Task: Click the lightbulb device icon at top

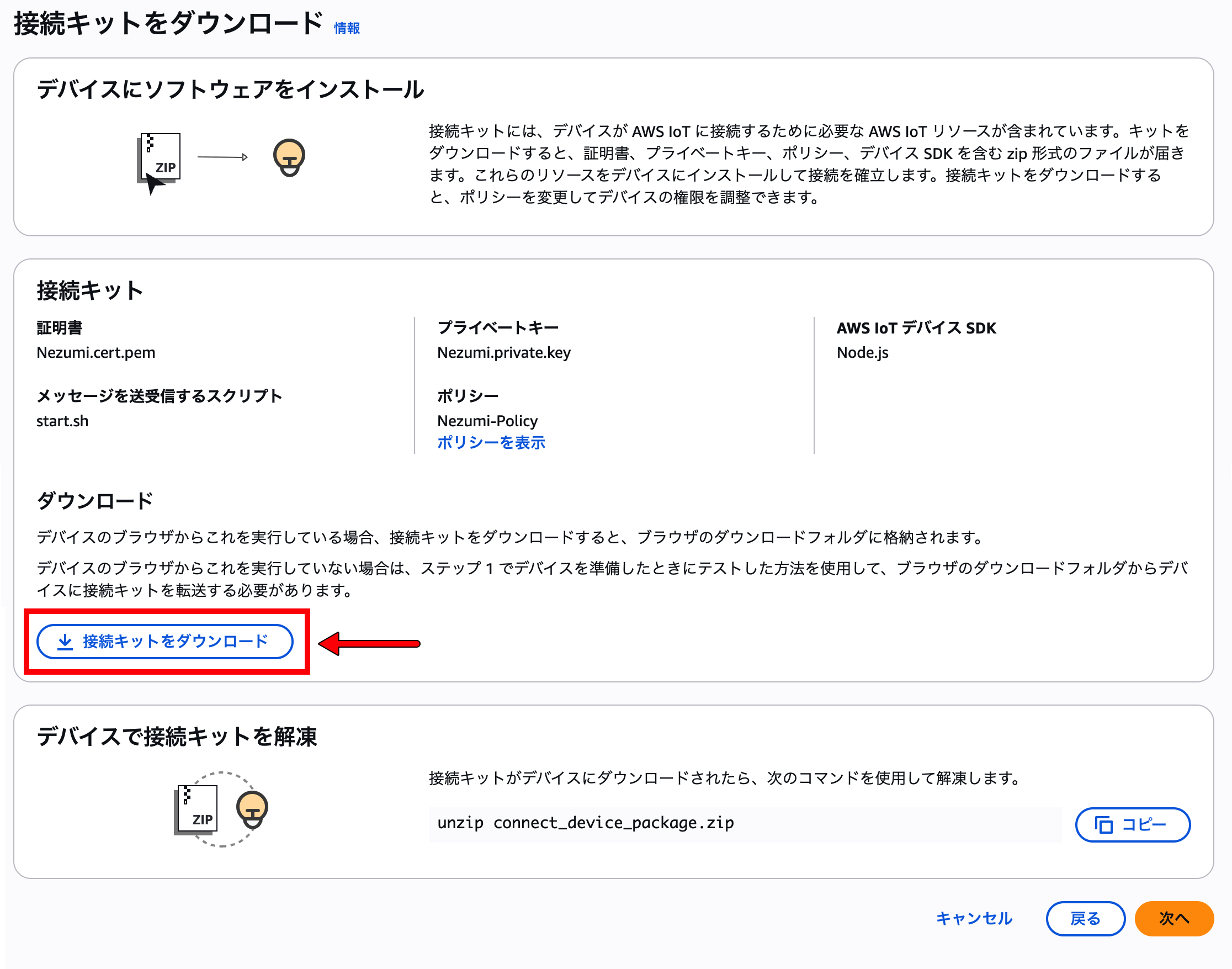Action: (289, 157)
